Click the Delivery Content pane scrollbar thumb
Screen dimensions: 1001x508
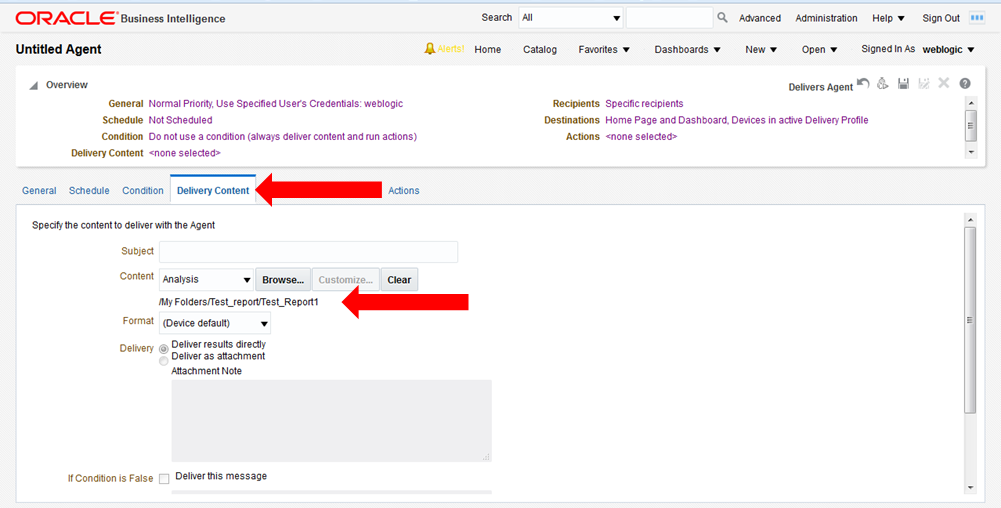(970, 320)
